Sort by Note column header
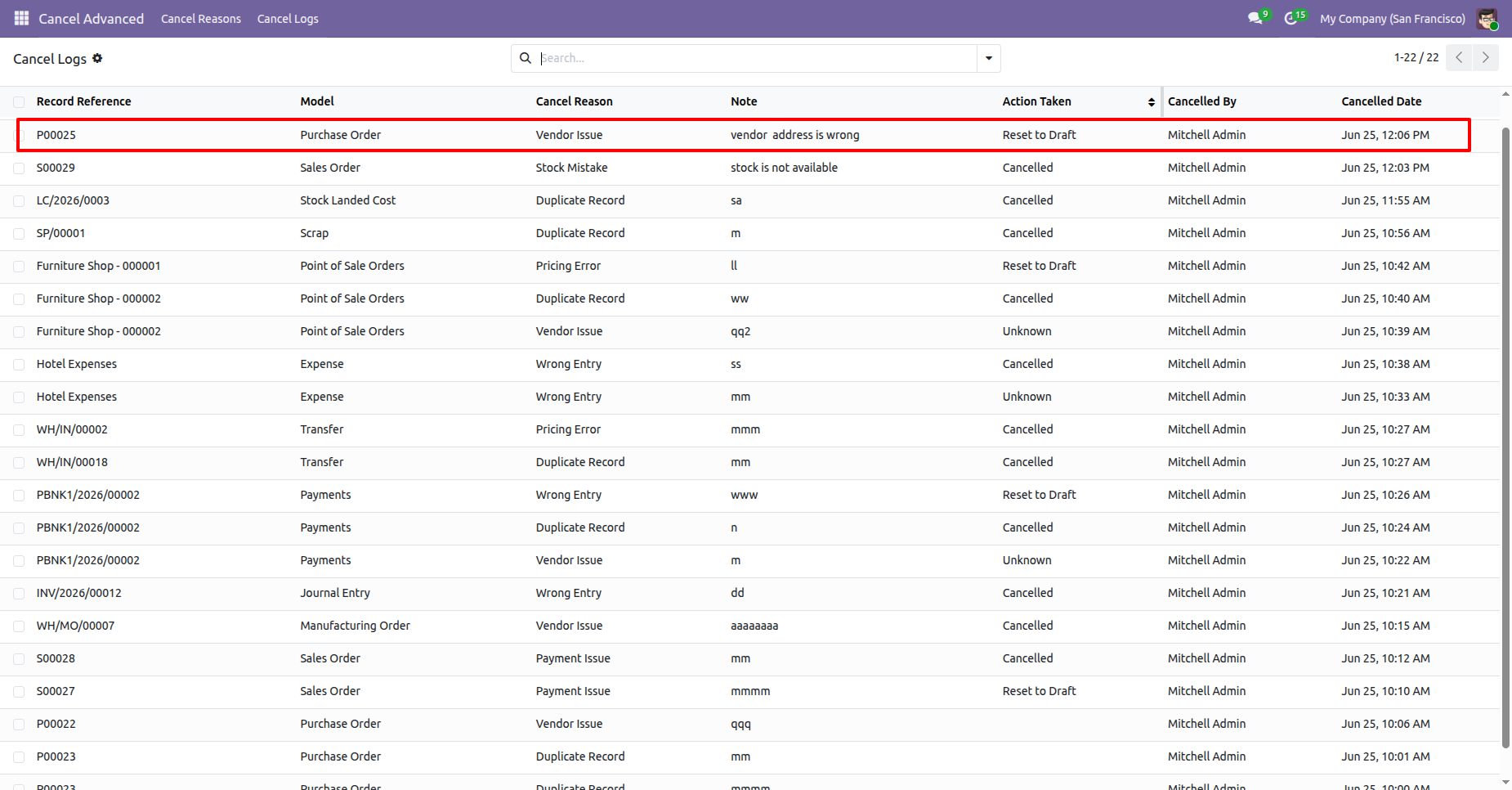This screenshot has height=790, width=1512. [744, 101]
